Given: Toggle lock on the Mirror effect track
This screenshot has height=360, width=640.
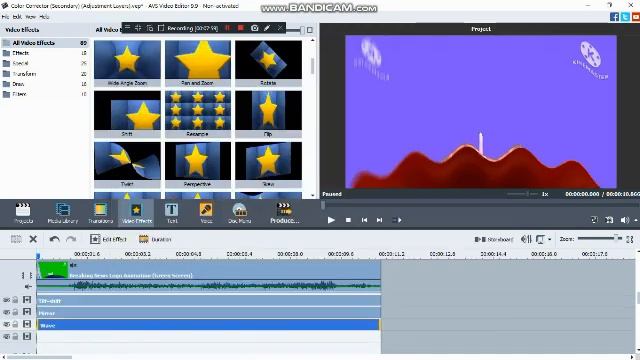Looking at the screenshot, I should pyautogui.click(x=16, y=312).
